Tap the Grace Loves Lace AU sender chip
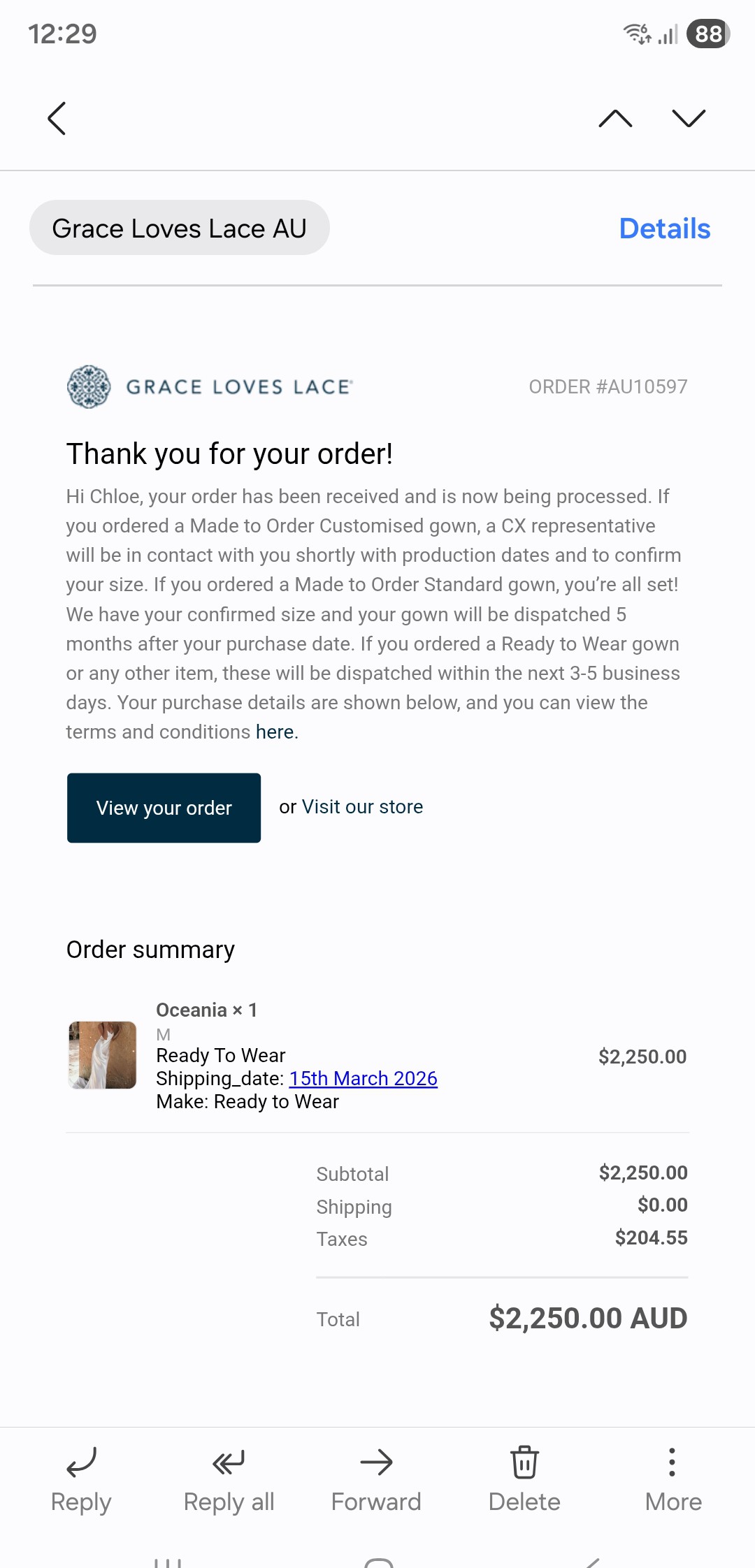The image size is (755, 1568). [x=179, y=228]
